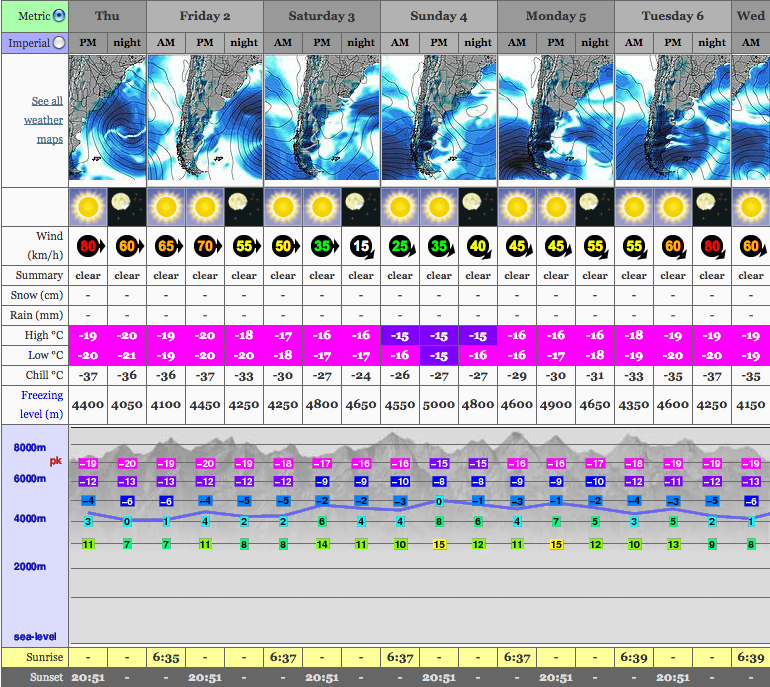Click the Thursday night moon icon
The width and height of the screenshot is (770, 687).
127,207
